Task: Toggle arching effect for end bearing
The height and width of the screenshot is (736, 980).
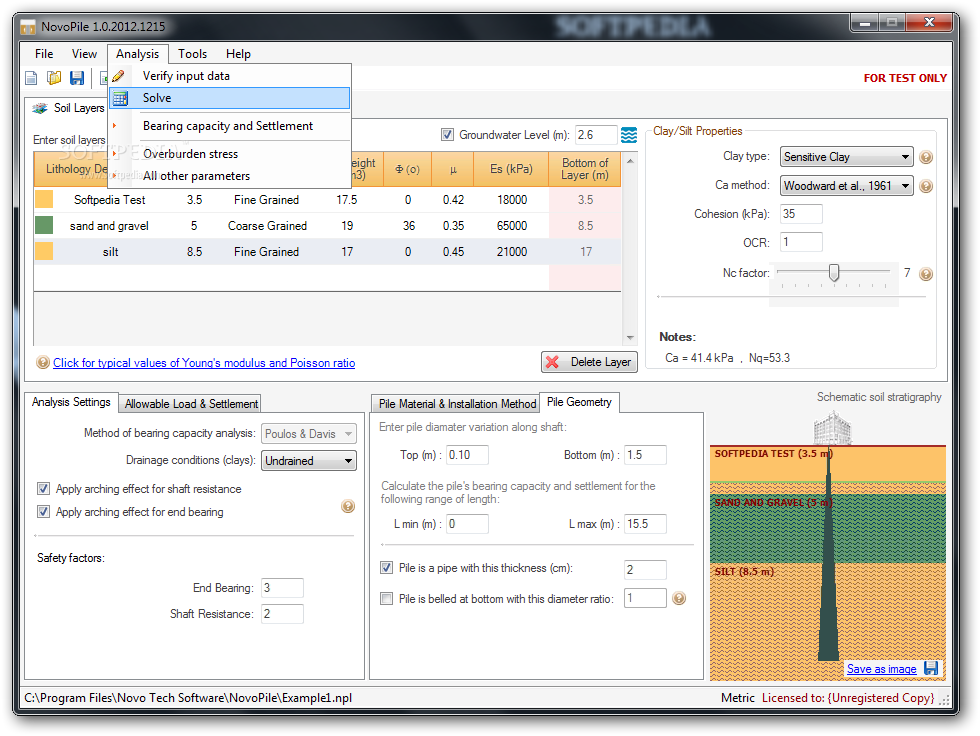Action: [43, 512]
